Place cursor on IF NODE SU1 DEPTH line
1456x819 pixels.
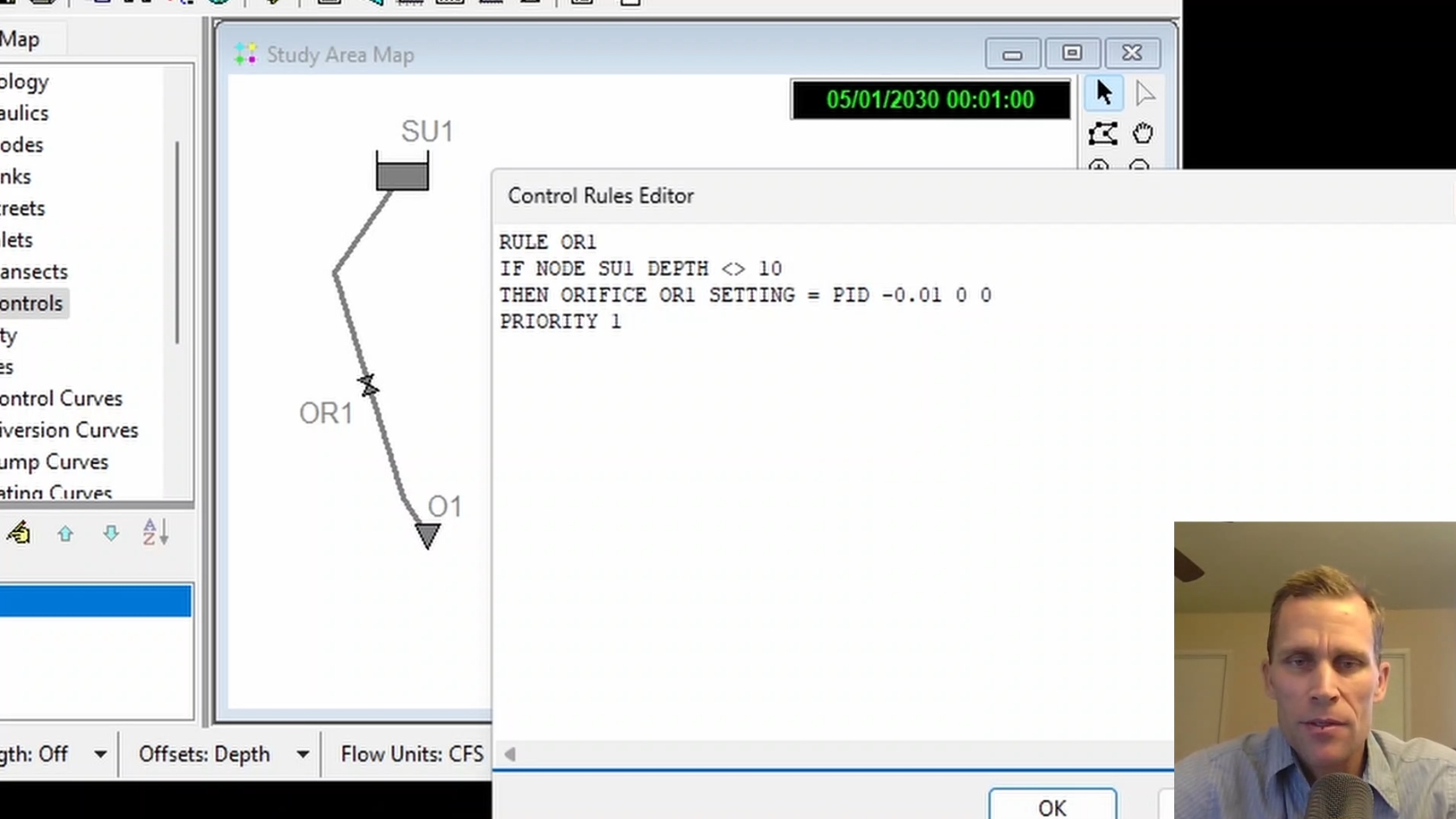[641, 269]
